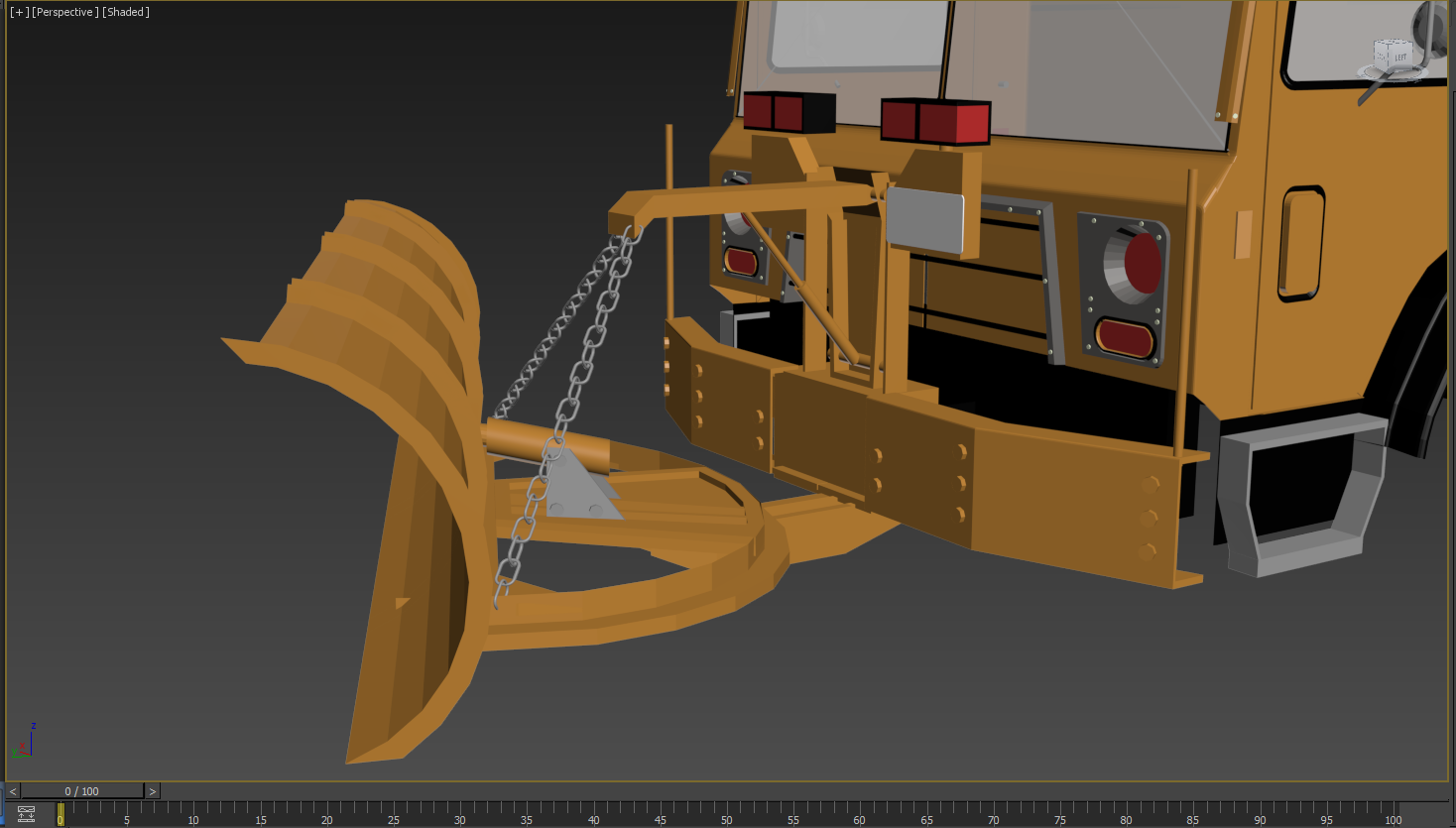Click the Left face of the ViewCube
This screenshot has width=1456, height=828.
click(1398, 57)
